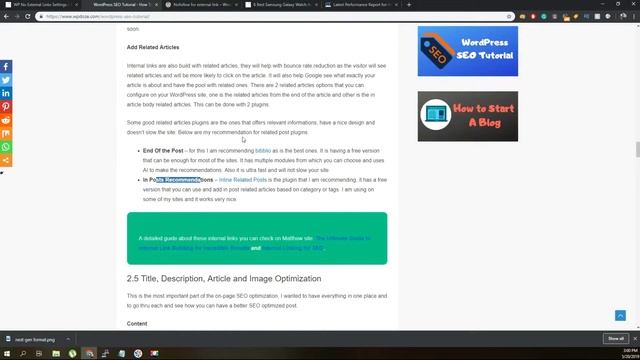Click the How to Start A Blog banner
640x360 pixels.
468,116
